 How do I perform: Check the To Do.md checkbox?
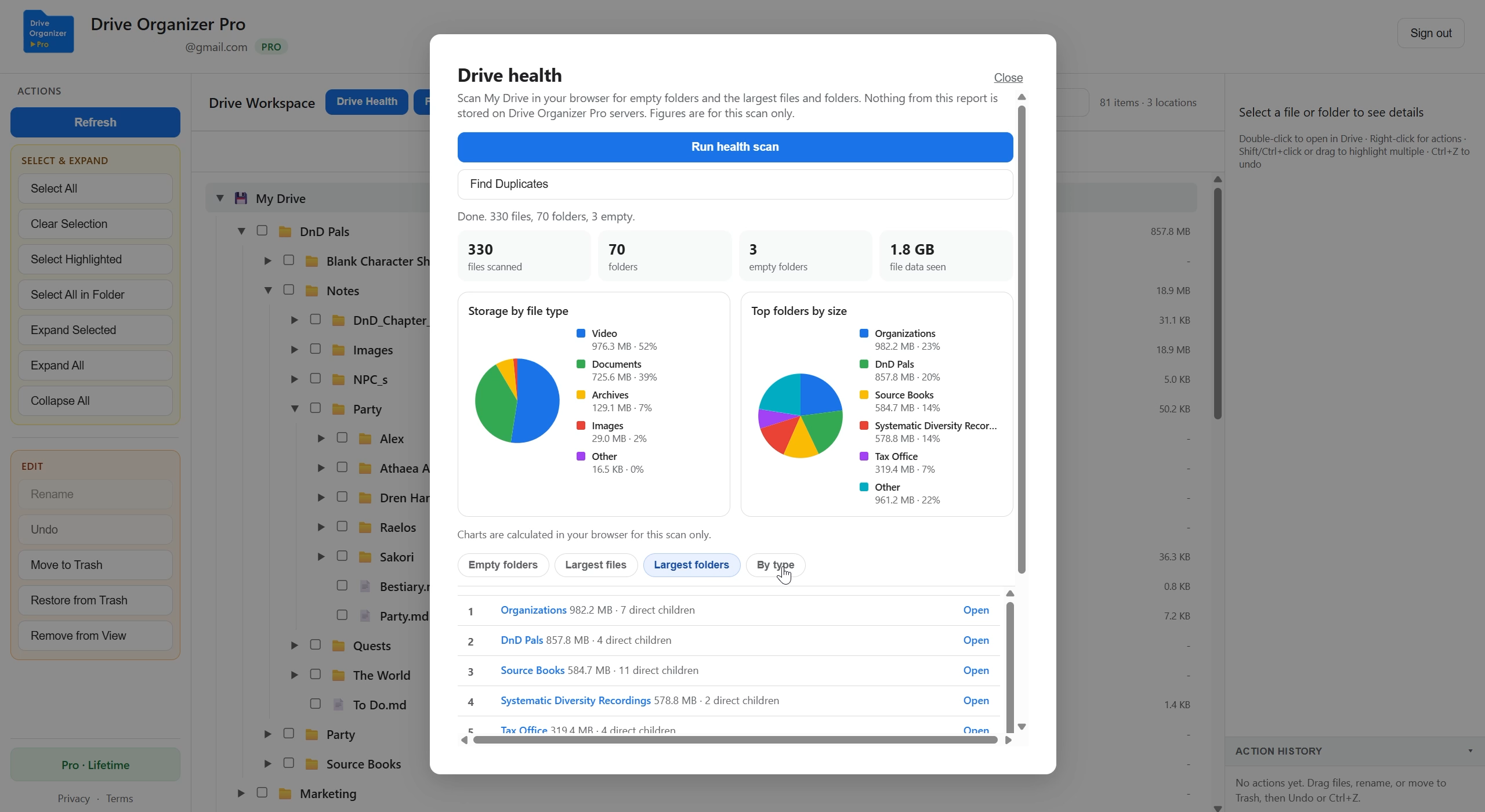(x=316, y=704)
